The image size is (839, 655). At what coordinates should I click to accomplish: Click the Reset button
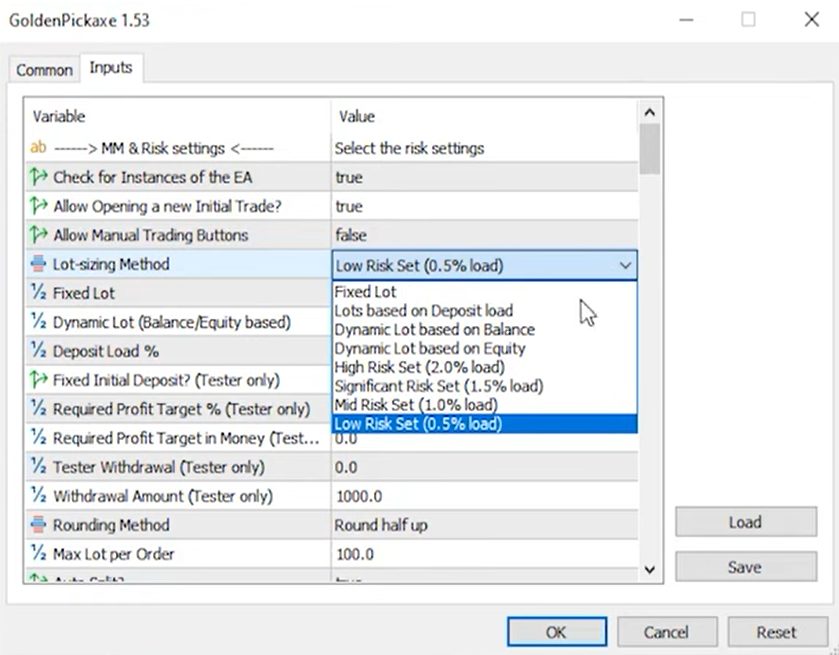776,632
